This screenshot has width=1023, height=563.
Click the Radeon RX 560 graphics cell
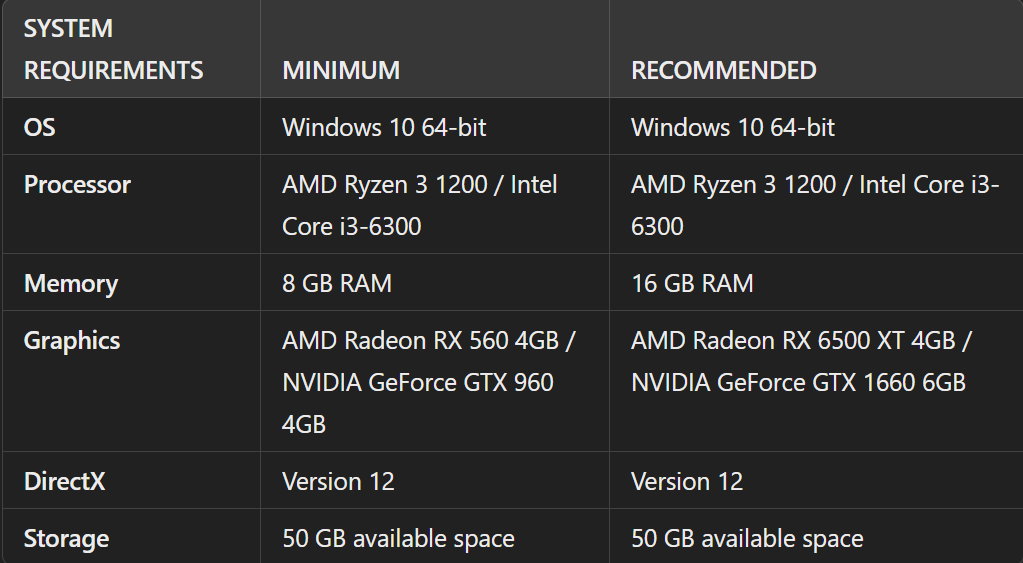pos(428,382)
